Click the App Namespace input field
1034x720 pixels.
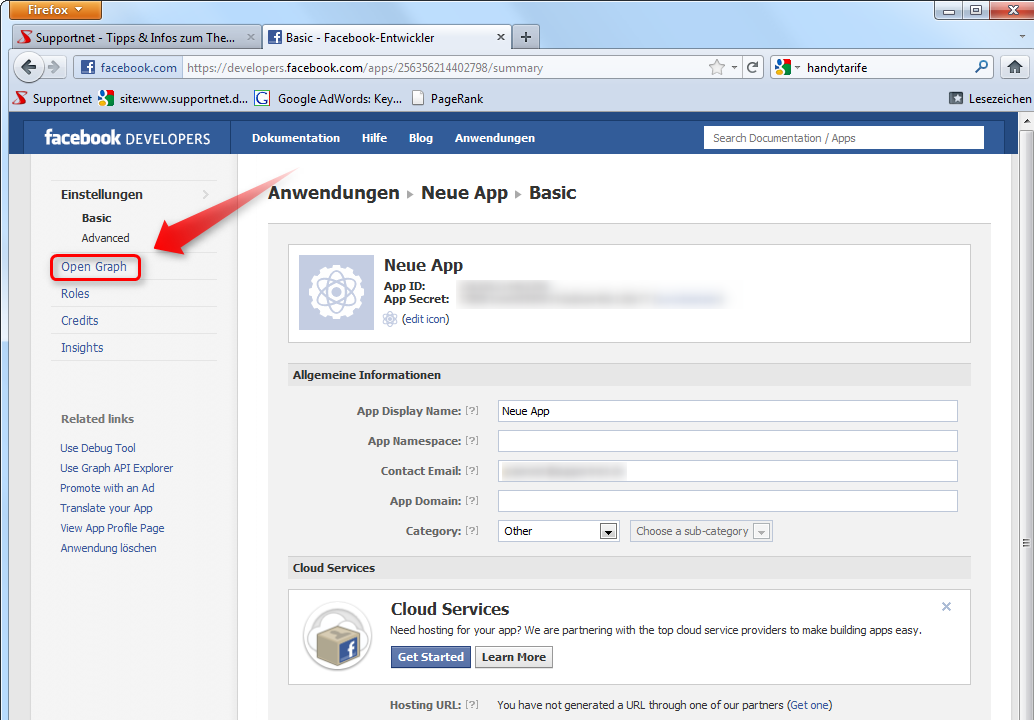(x=727, y=440)
